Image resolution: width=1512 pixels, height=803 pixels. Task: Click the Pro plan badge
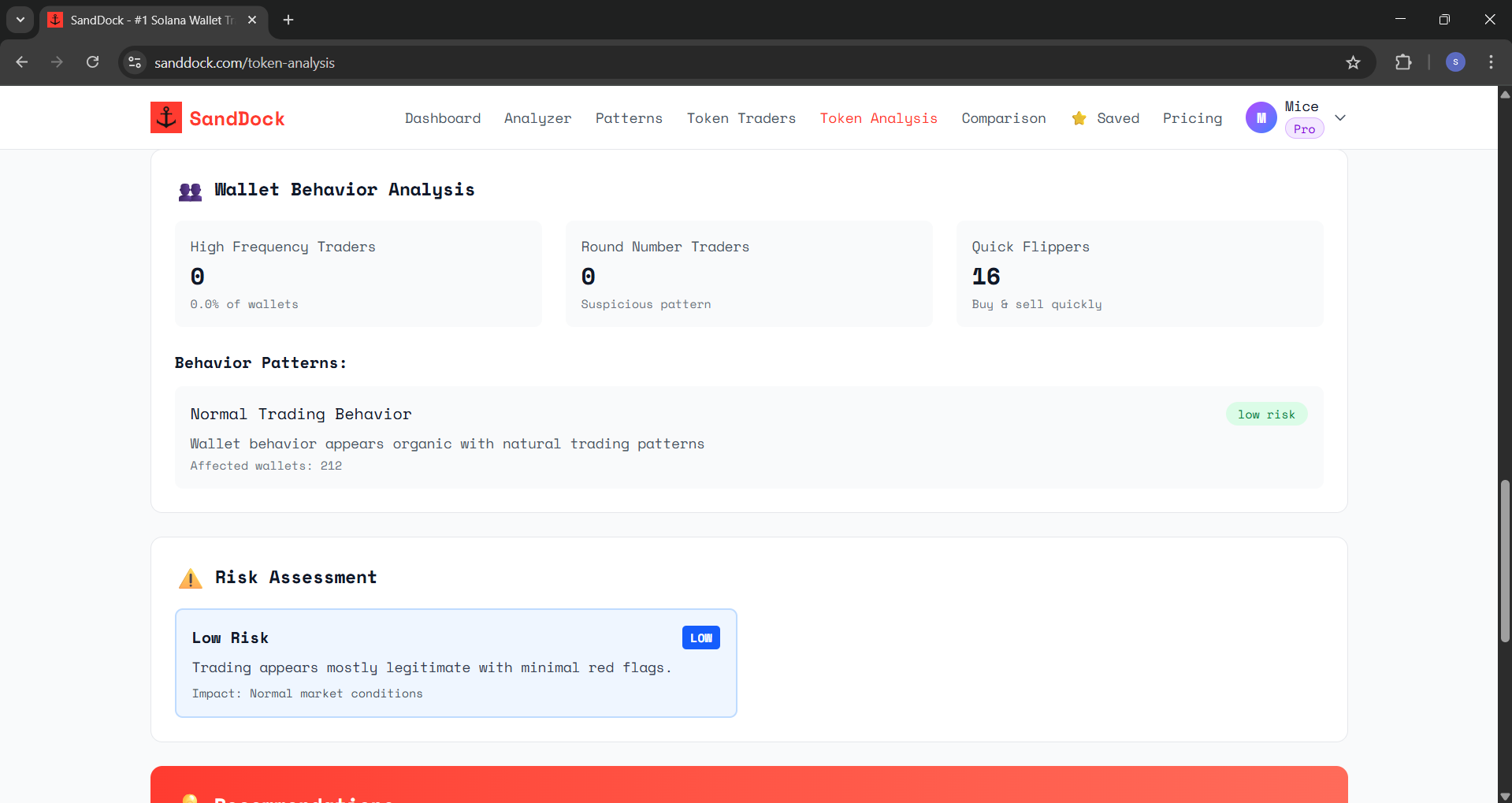(1304, 129)
